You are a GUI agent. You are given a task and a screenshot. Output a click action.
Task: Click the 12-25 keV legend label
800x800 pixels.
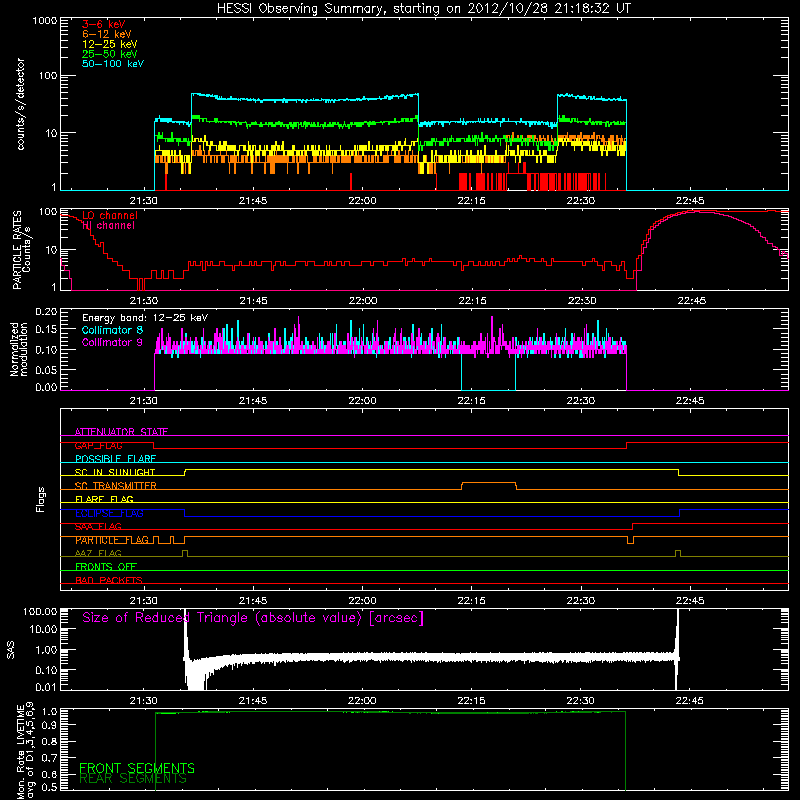click(x=110, y=44)
